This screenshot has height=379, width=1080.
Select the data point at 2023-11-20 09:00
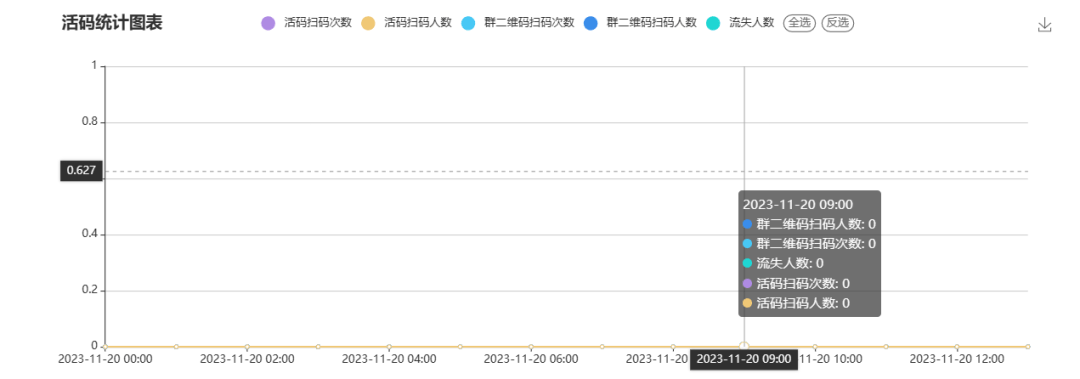coord(744,346)
